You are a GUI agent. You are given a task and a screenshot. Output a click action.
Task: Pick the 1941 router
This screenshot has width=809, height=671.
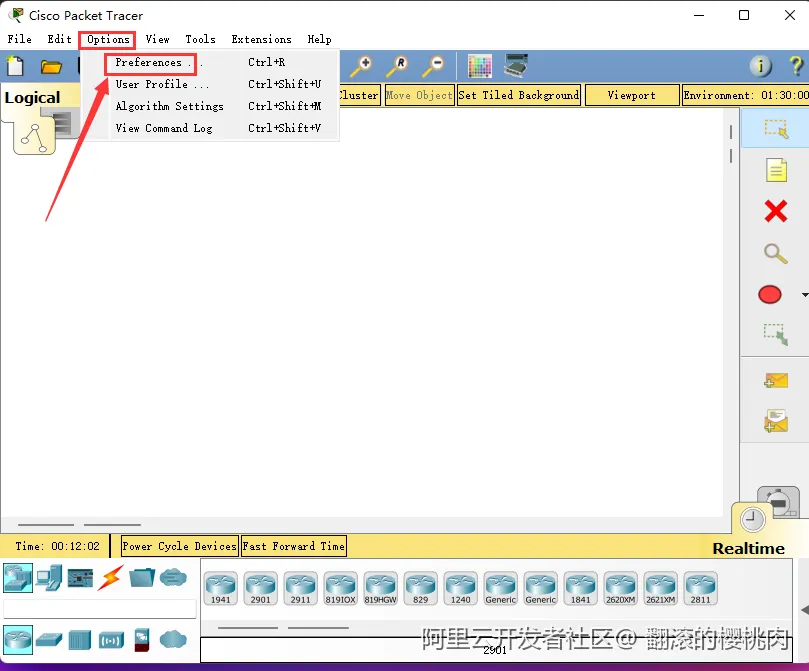[x=220, y=588]
